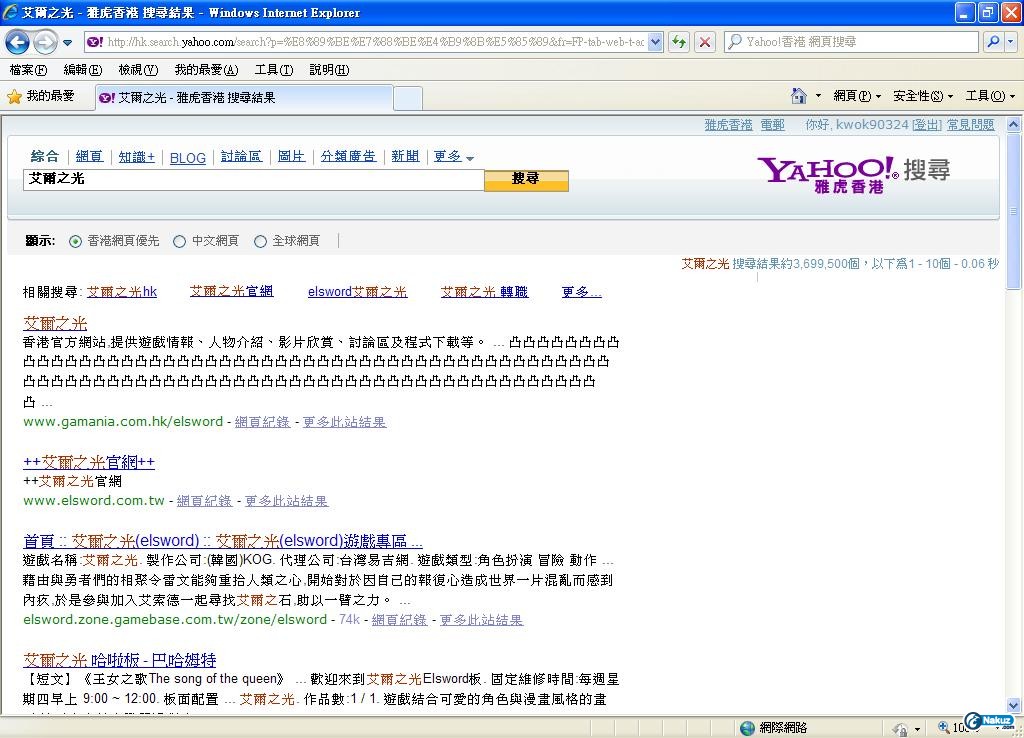Open related search 艾爾之光 轉職
The height and width of the screenshot is (738, 1024).
click(x=484, y=292)
